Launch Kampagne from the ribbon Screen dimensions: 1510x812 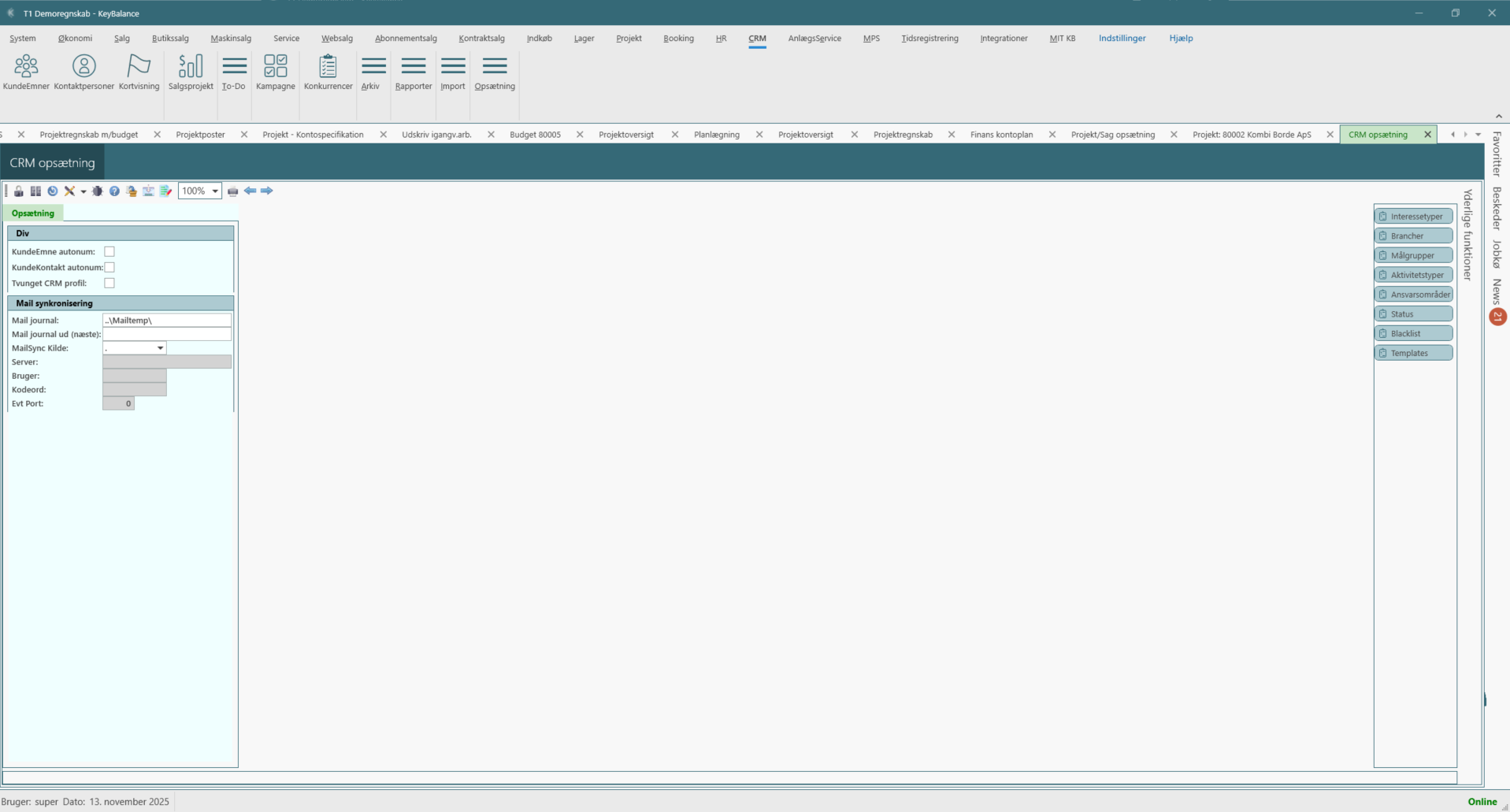pos(275,72)
